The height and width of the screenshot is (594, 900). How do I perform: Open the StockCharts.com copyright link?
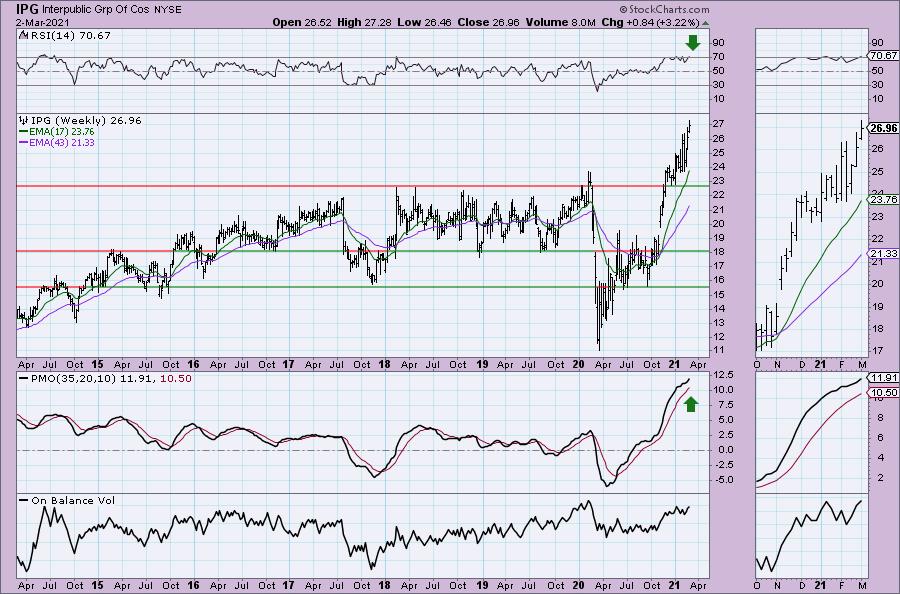click(x=664, y=9)
